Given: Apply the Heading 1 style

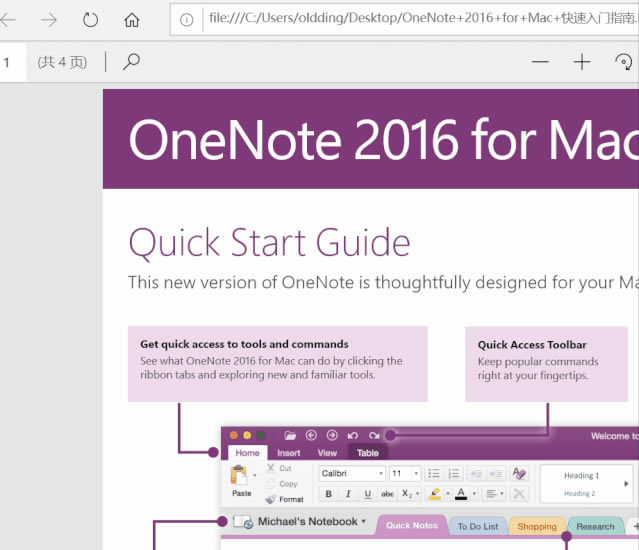Looking at the screenshot, I should coord(581,475).
